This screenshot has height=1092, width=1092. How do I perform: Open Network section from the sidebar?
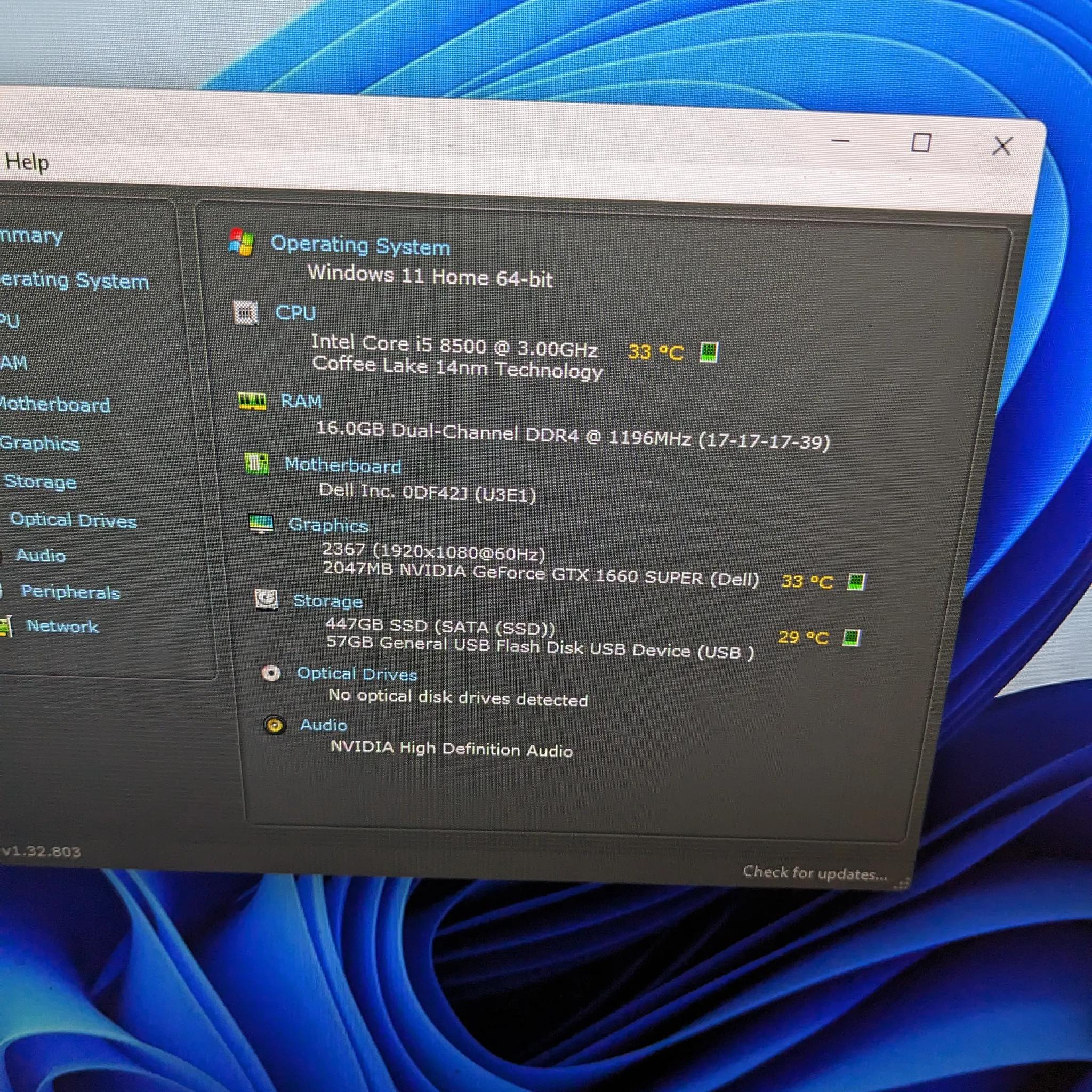(63, 627)
